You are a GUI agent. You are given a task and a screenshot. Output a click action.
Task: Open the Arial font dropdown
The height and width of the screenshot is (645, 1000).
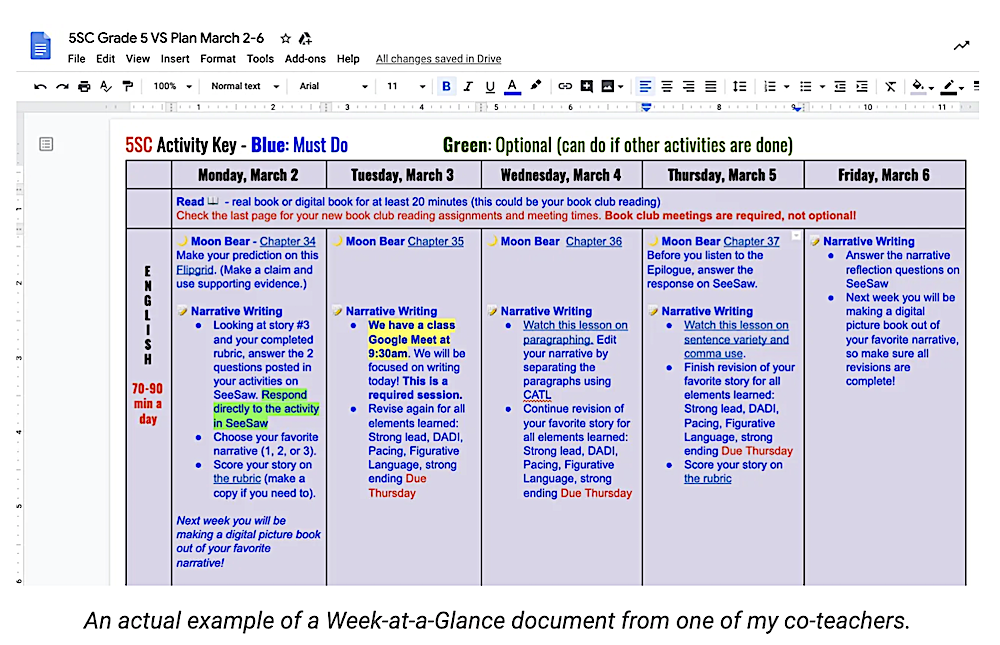click(334, 86)
